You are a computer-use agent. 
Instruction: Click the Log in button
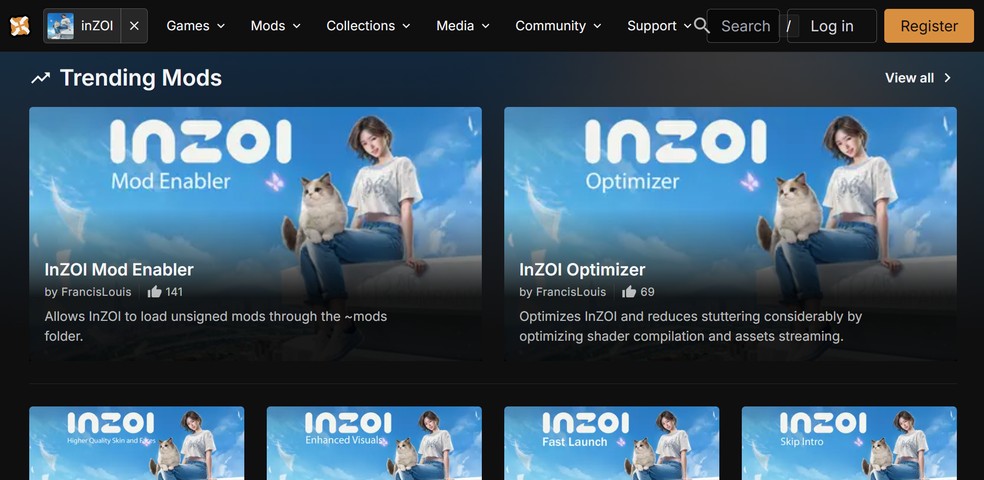[832, 26]
